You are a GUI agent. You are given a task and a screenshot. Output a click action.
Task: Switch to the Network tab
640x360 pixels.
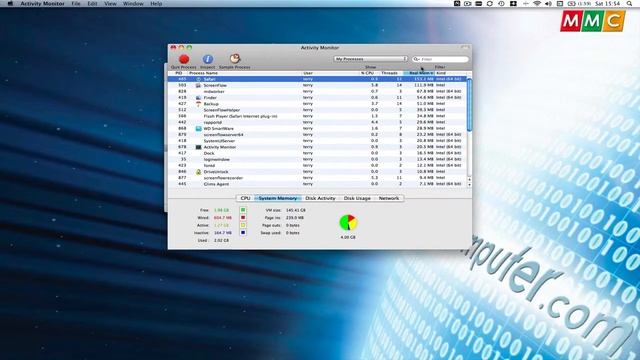(x=389, y=198)
